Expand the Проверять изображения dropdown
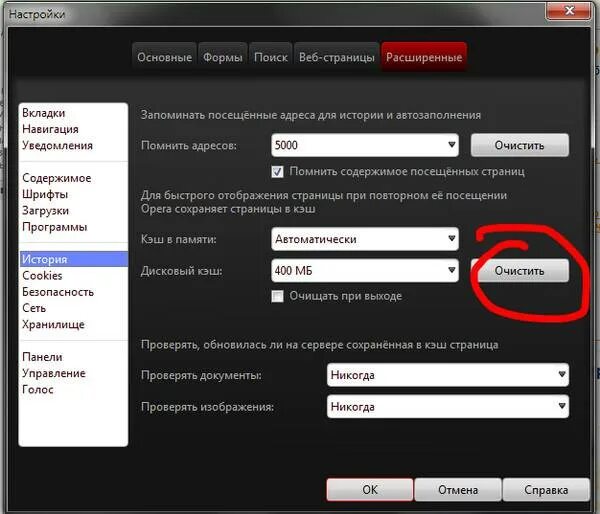 point(448,406)
